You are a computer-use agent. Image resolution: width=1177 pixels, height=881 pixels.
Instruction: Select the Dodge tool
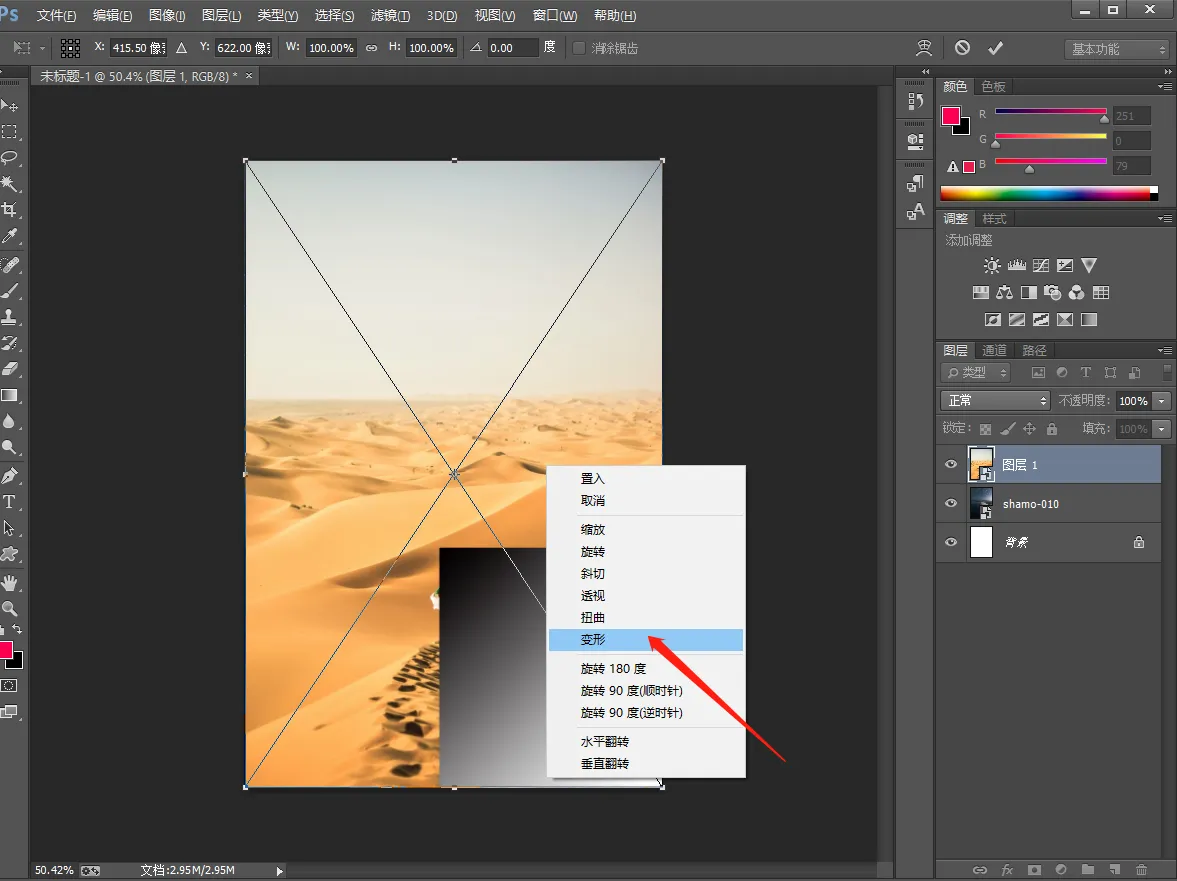9,447
